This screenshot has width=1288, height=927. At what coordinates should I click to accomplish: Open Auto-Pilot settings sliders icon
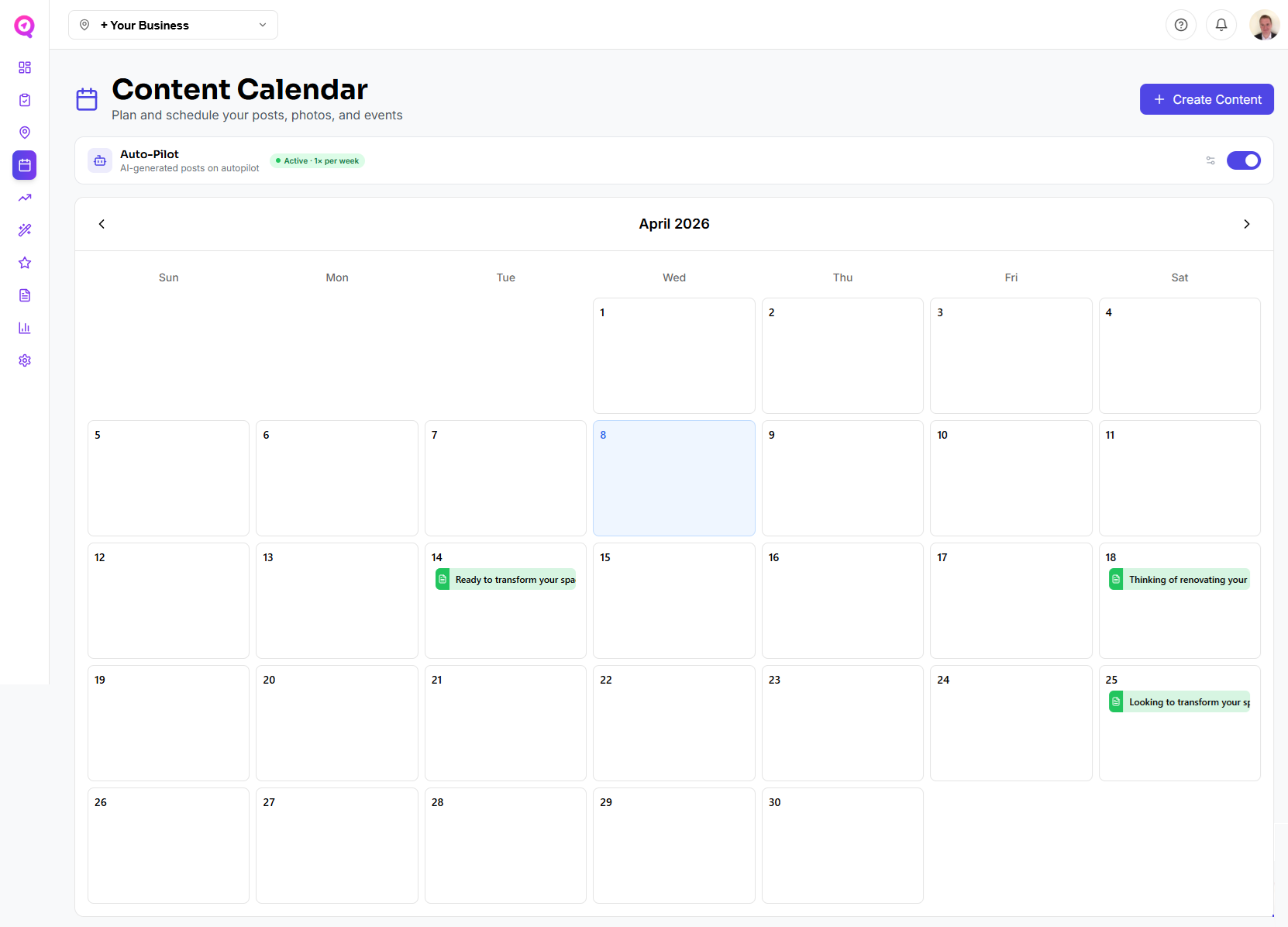point(1211,160)
